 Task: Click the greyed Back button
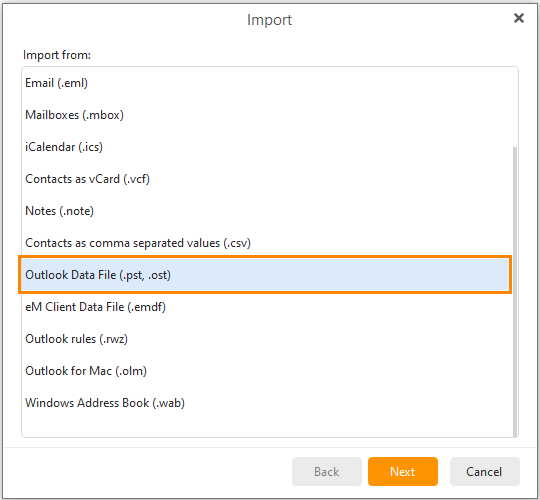[x=326, y=471]
